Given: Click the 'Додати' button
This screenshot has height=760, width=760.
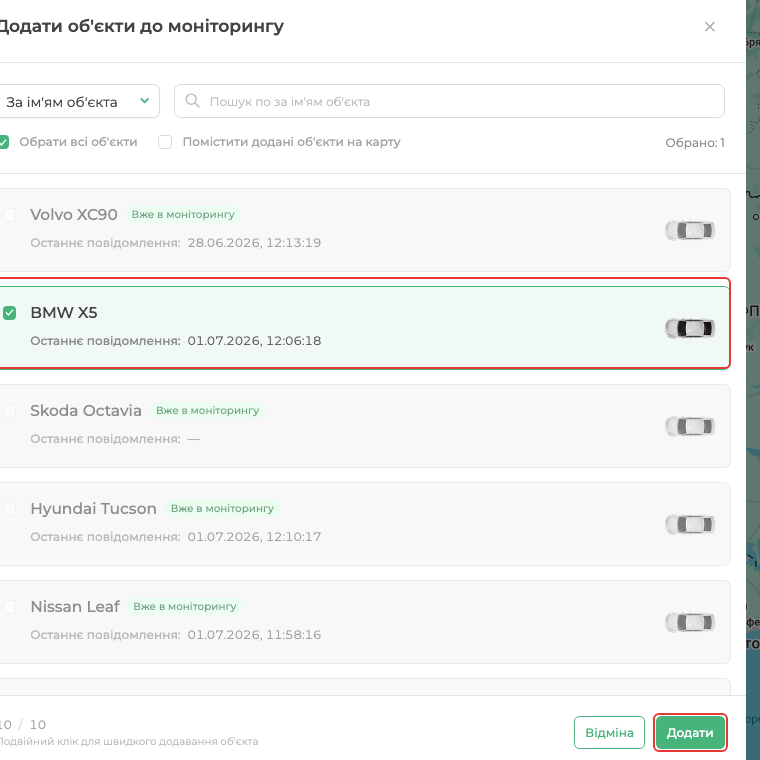Looking at the screenshot, I should (x=690, y=732).
